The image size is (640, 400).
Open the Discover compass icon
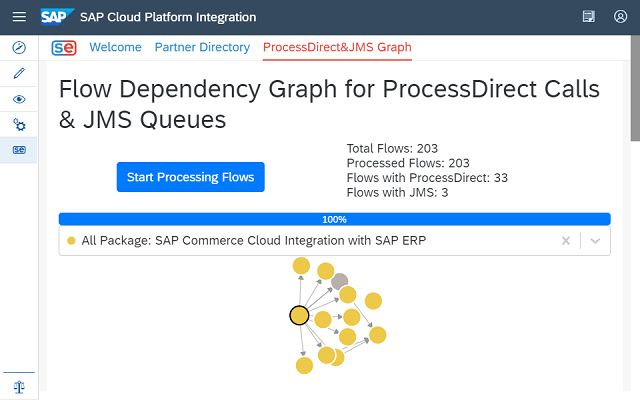pyautogui.click(x=19, y=48)
